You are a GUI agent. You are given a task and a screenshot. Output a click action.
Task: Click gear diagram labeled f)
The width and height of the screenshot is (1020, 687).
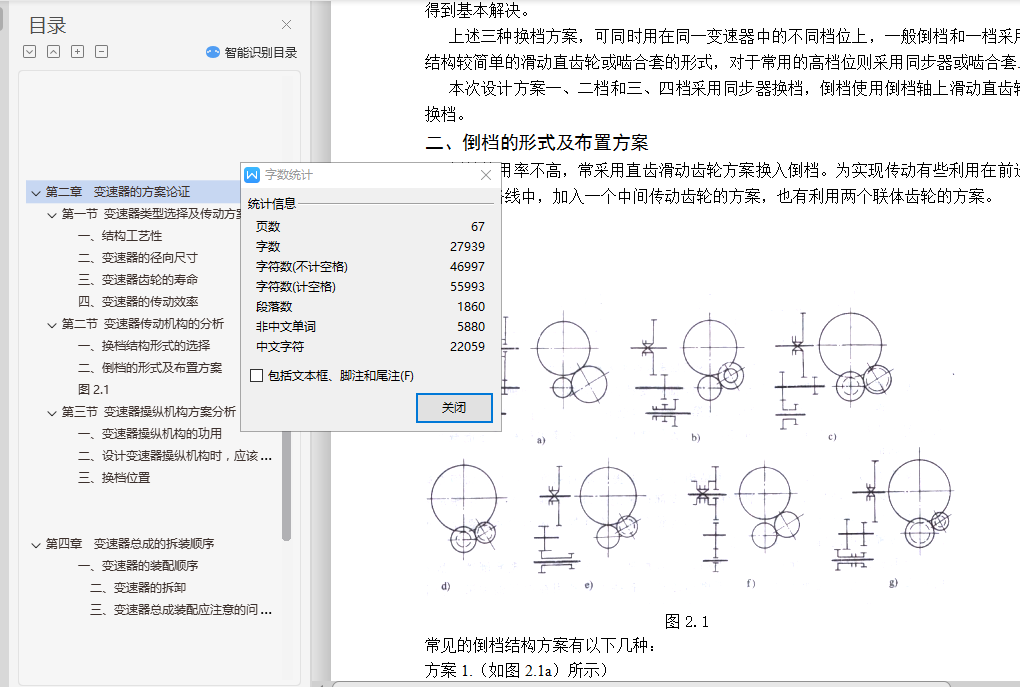tap(745, 520)
